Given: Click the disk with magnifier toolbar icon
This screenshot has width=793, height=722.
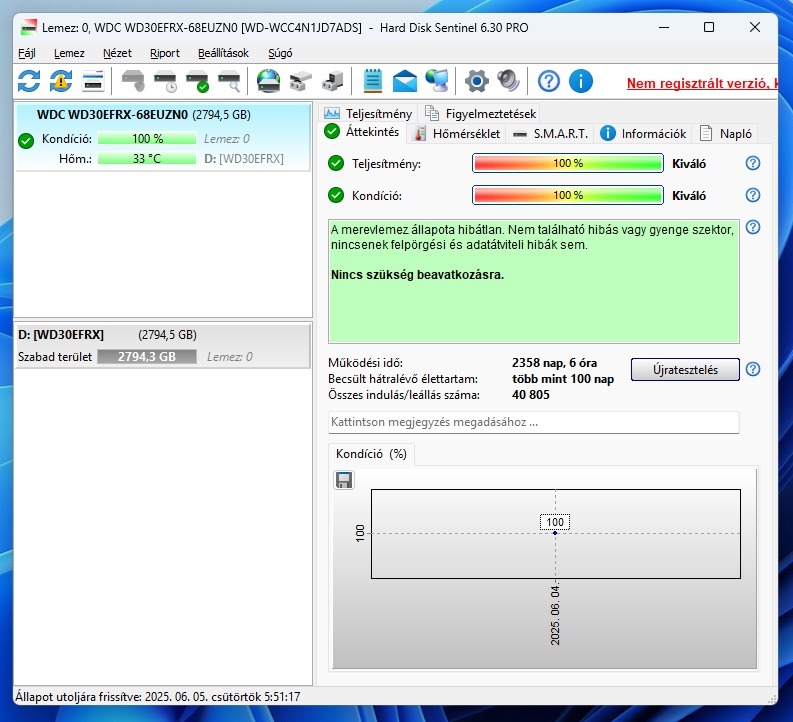Looking at the screenshot, I should tap(229, 81).
